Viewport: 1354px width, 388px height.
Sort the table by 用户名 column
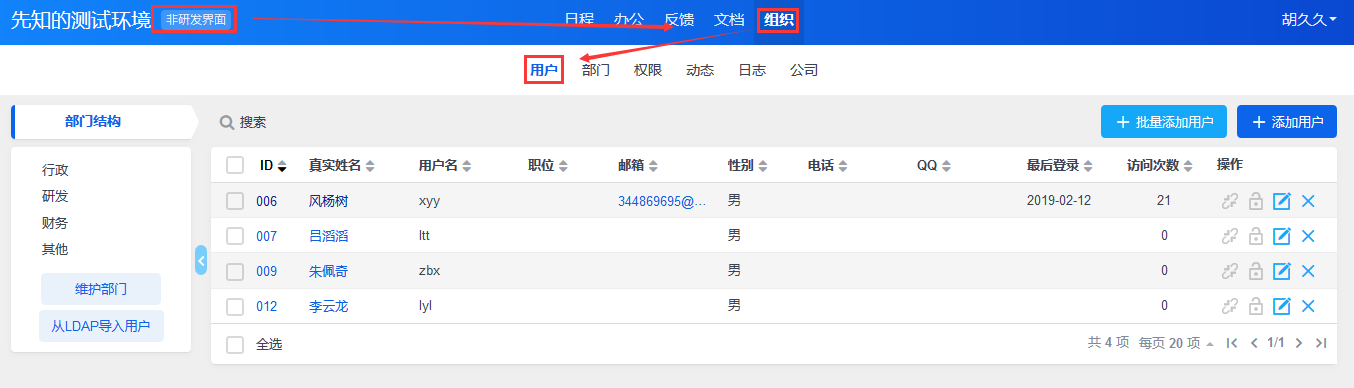pos(445,165)
